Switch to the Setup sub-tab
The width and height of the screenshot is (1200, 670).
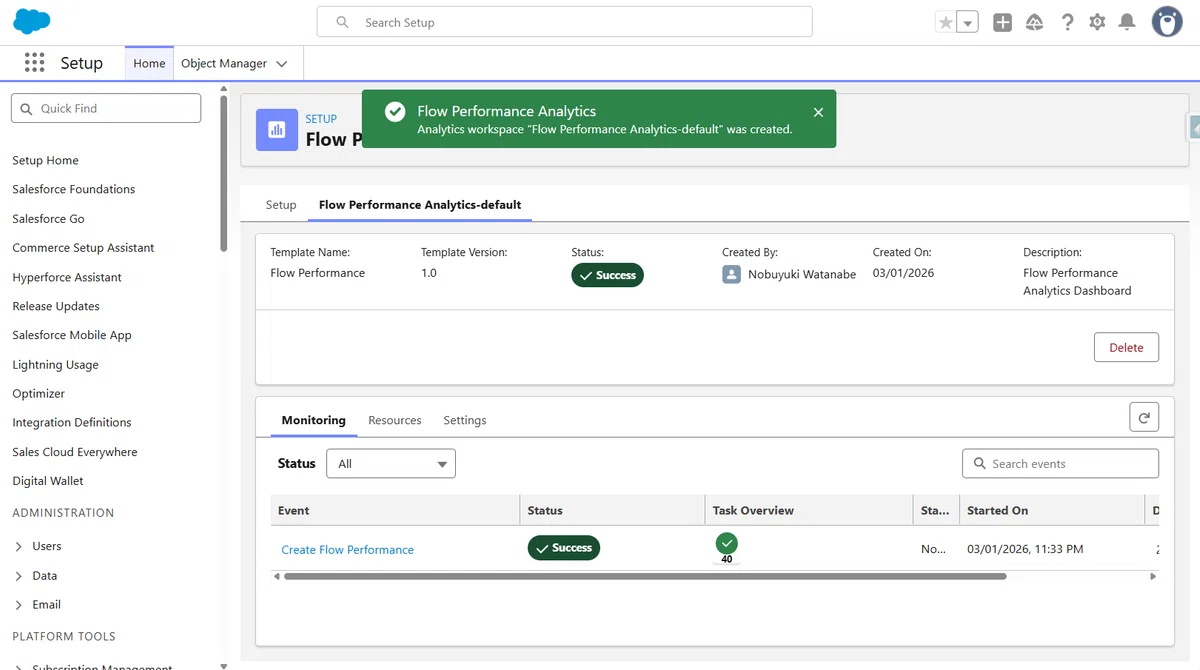tap(281, 205)
